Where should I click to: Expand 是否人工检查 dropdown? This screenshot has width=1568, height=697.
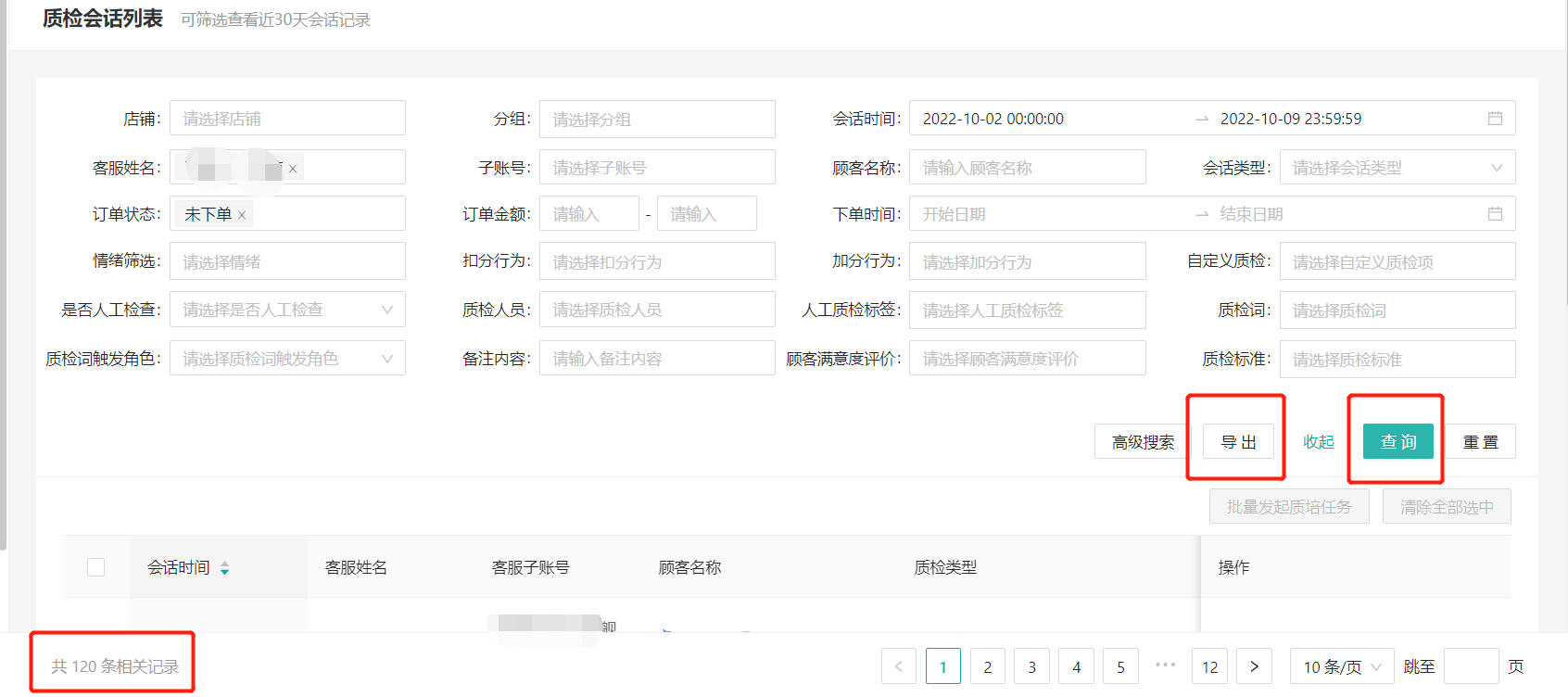click(287, 310)
